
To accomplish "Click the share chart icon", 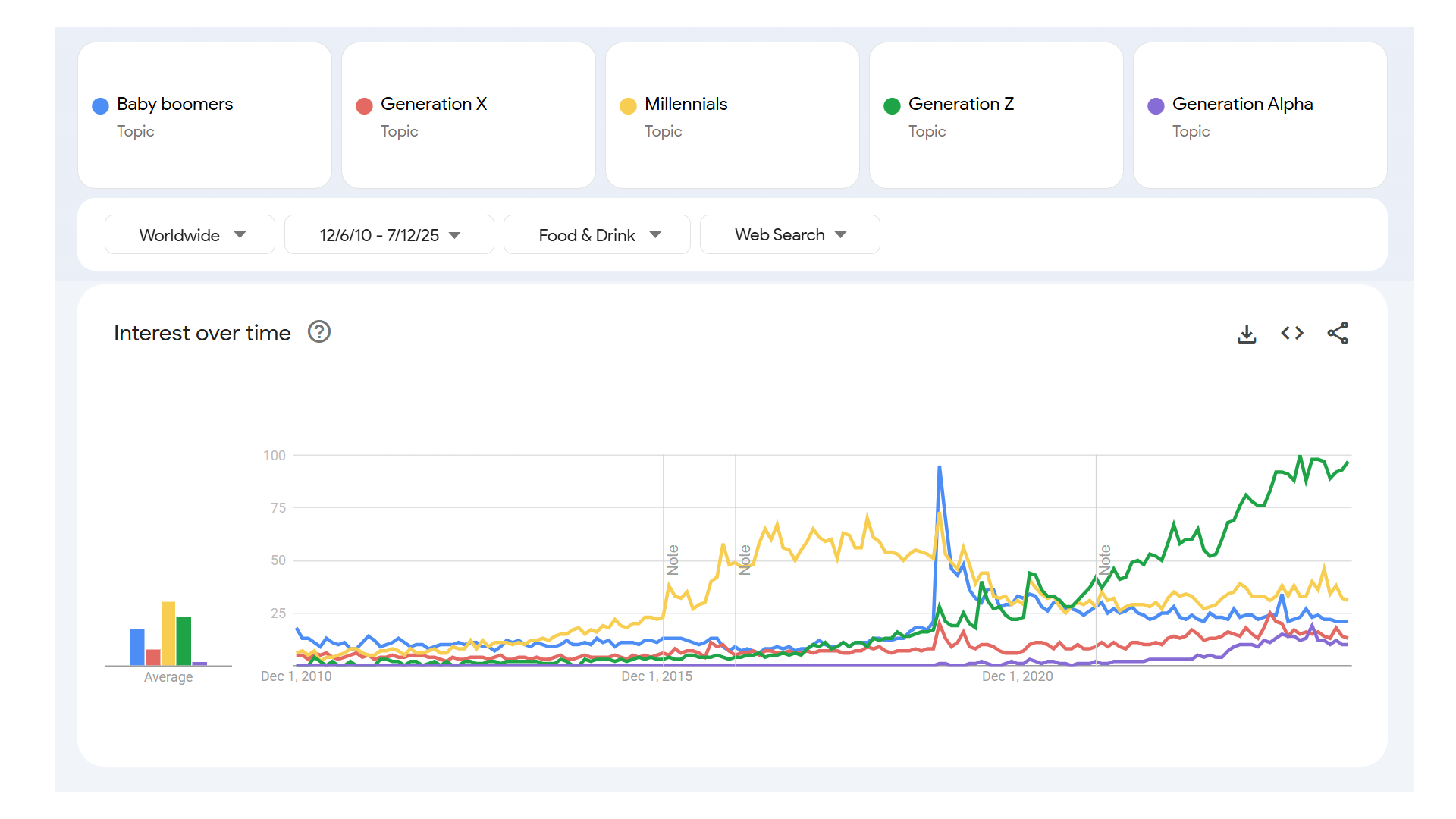I will coord(1338,333).
